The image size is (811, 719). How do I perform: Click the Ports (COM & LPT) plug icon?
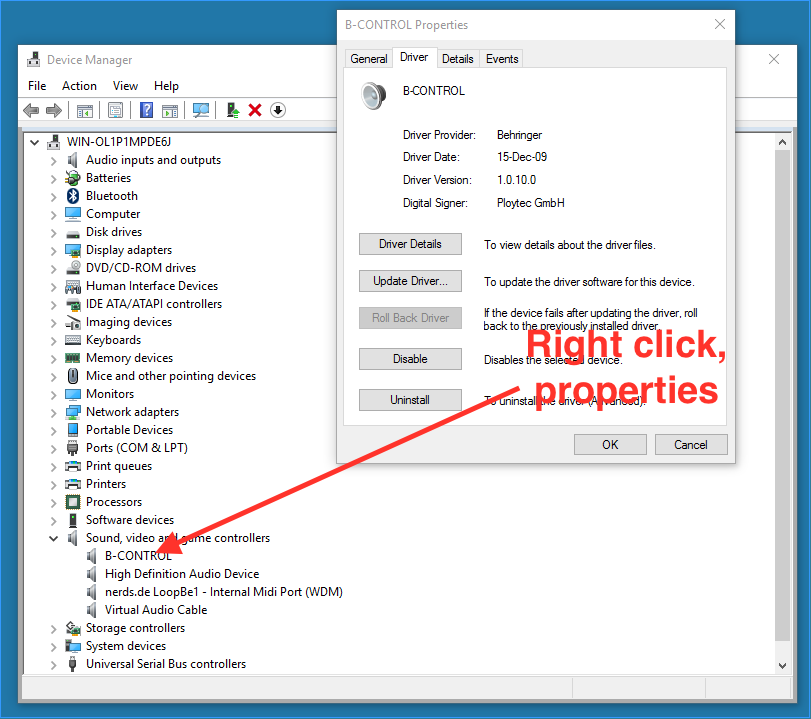pos(73,448)
